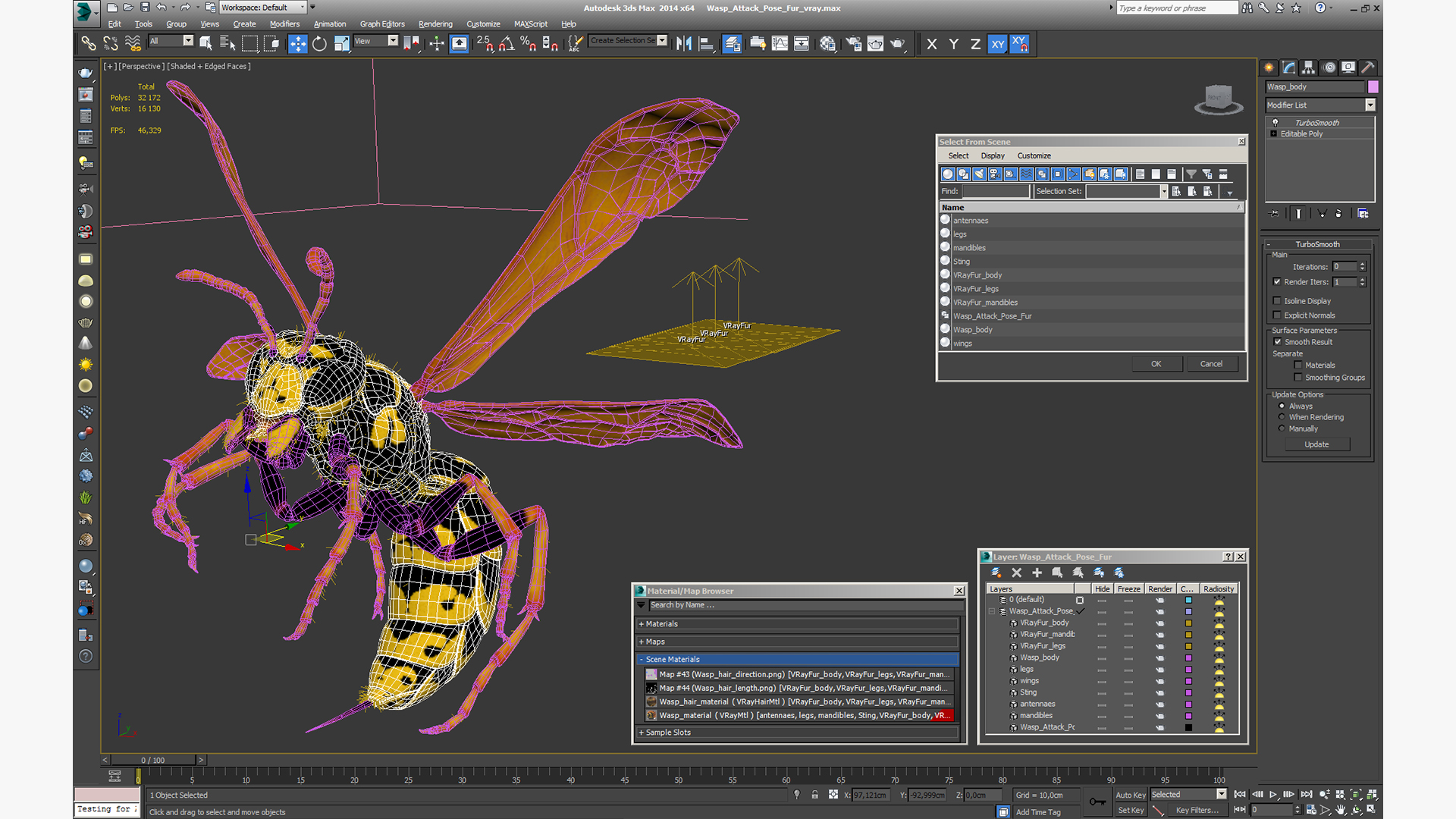Open Customize menu in Select From Scene

[x=1034, y=155]
